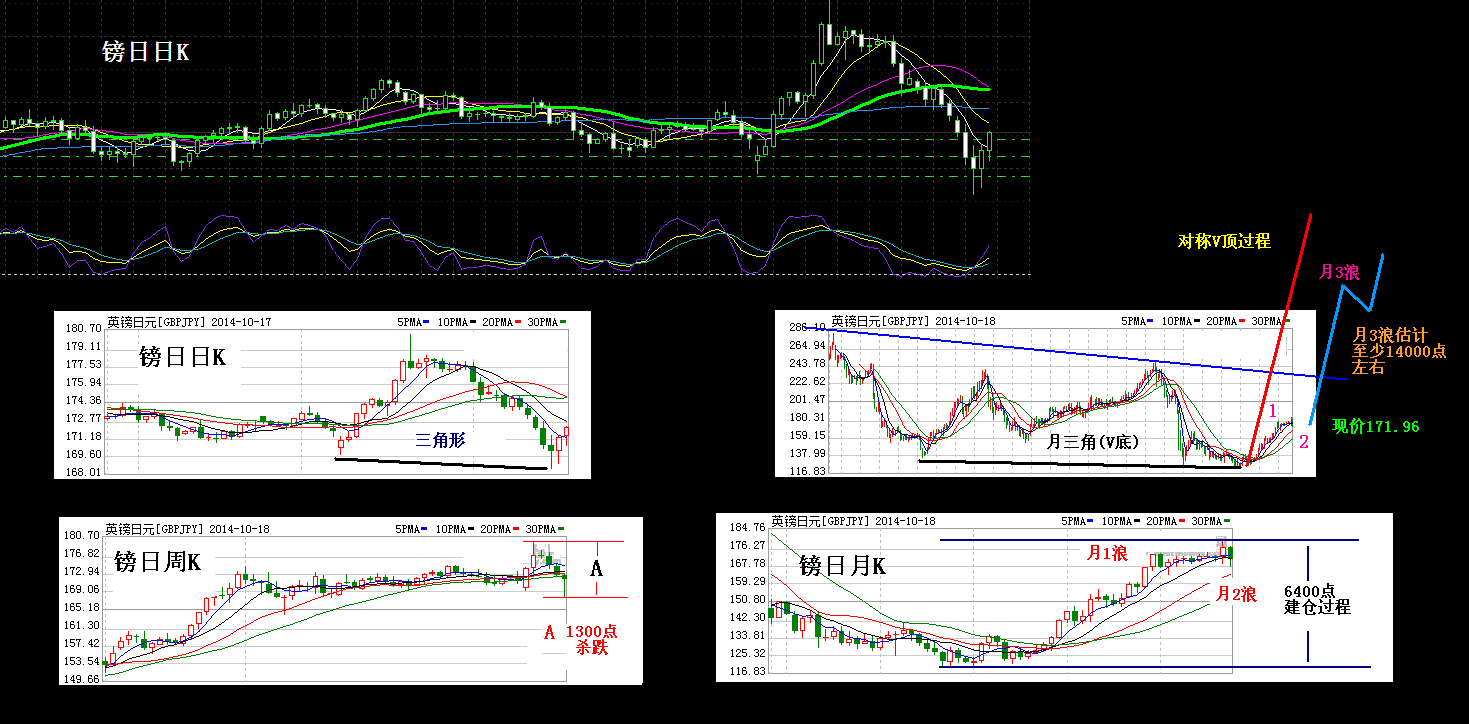Click the 10PMA legend in the 镑日月K panel

(1119, 521)
